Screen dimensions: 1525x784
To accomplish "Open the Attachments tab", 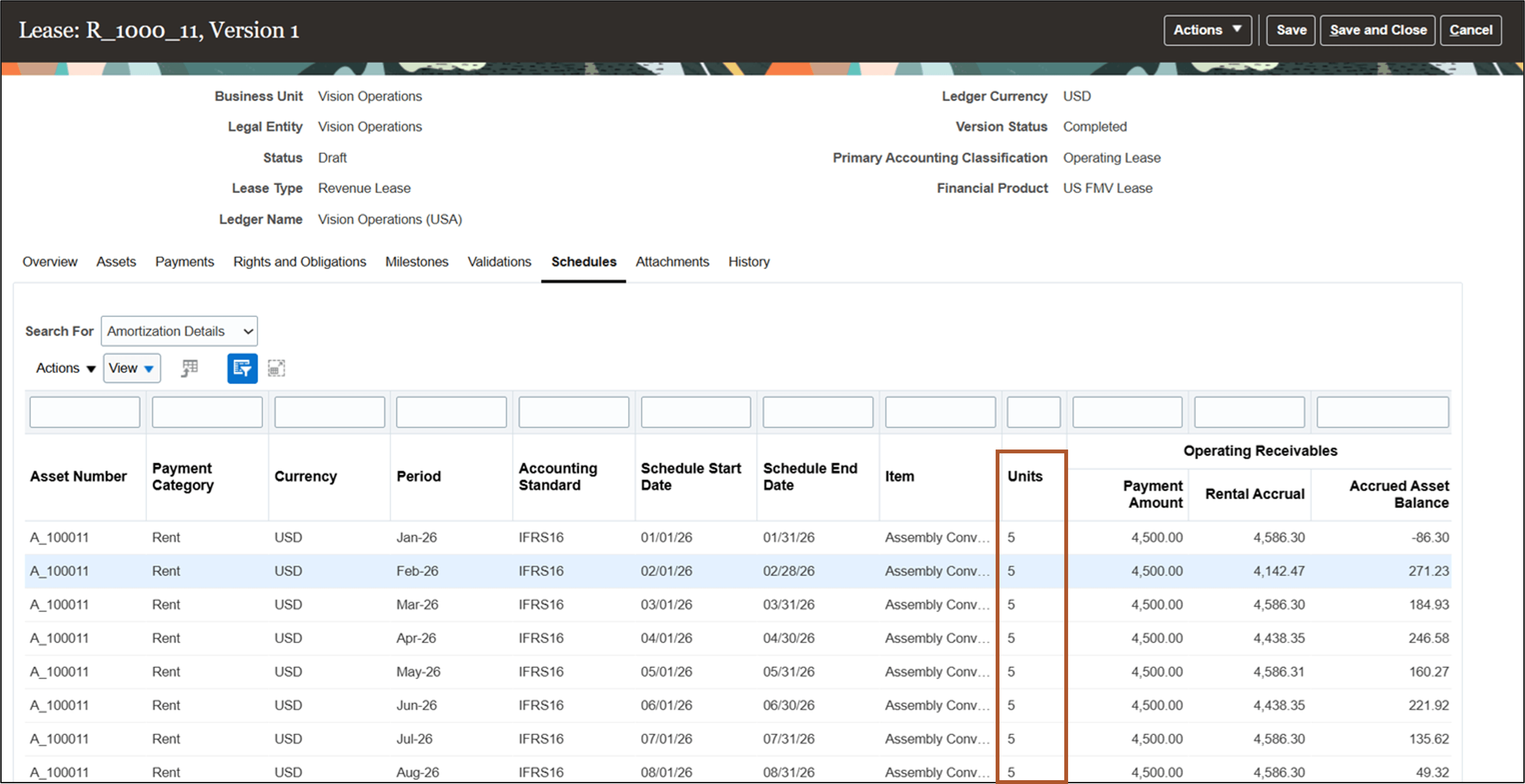I will 672,262.
